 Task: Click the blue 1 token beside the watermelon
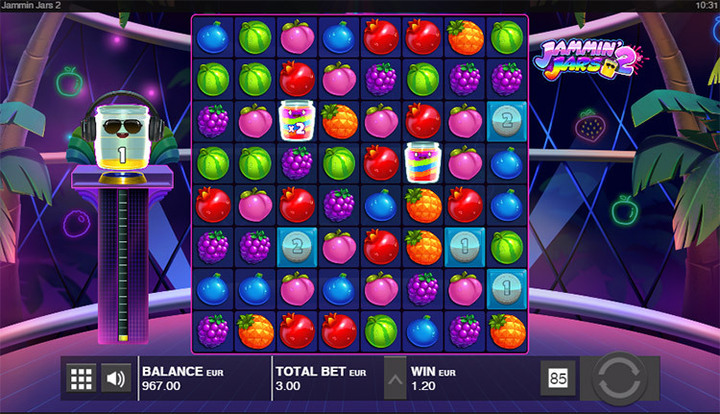465,247
